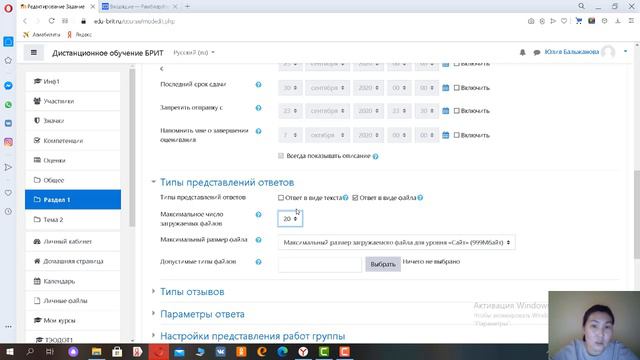Click help icon for Напомнить мне о завершении оценивания
Viewport: 640px width, 360px height.
[258, 131]
